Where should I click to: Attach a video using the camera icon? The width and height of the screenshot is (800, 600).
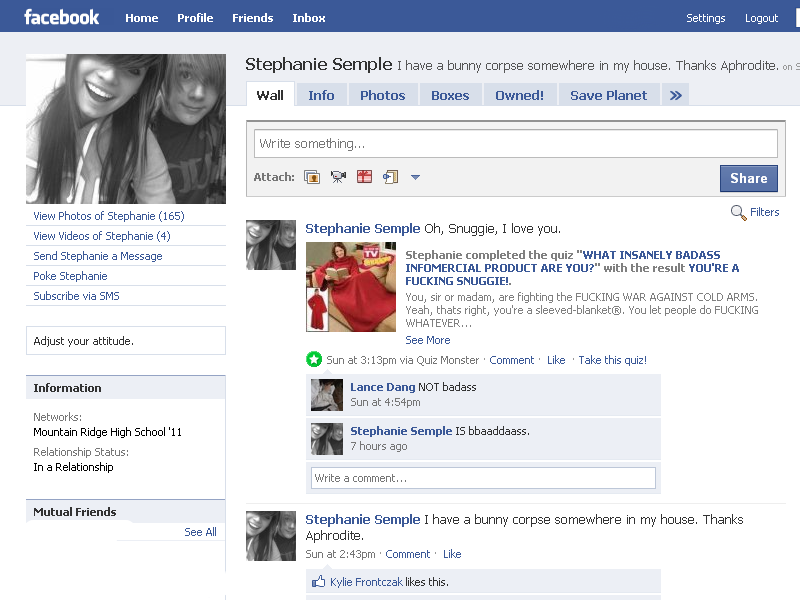coord(337,177)
